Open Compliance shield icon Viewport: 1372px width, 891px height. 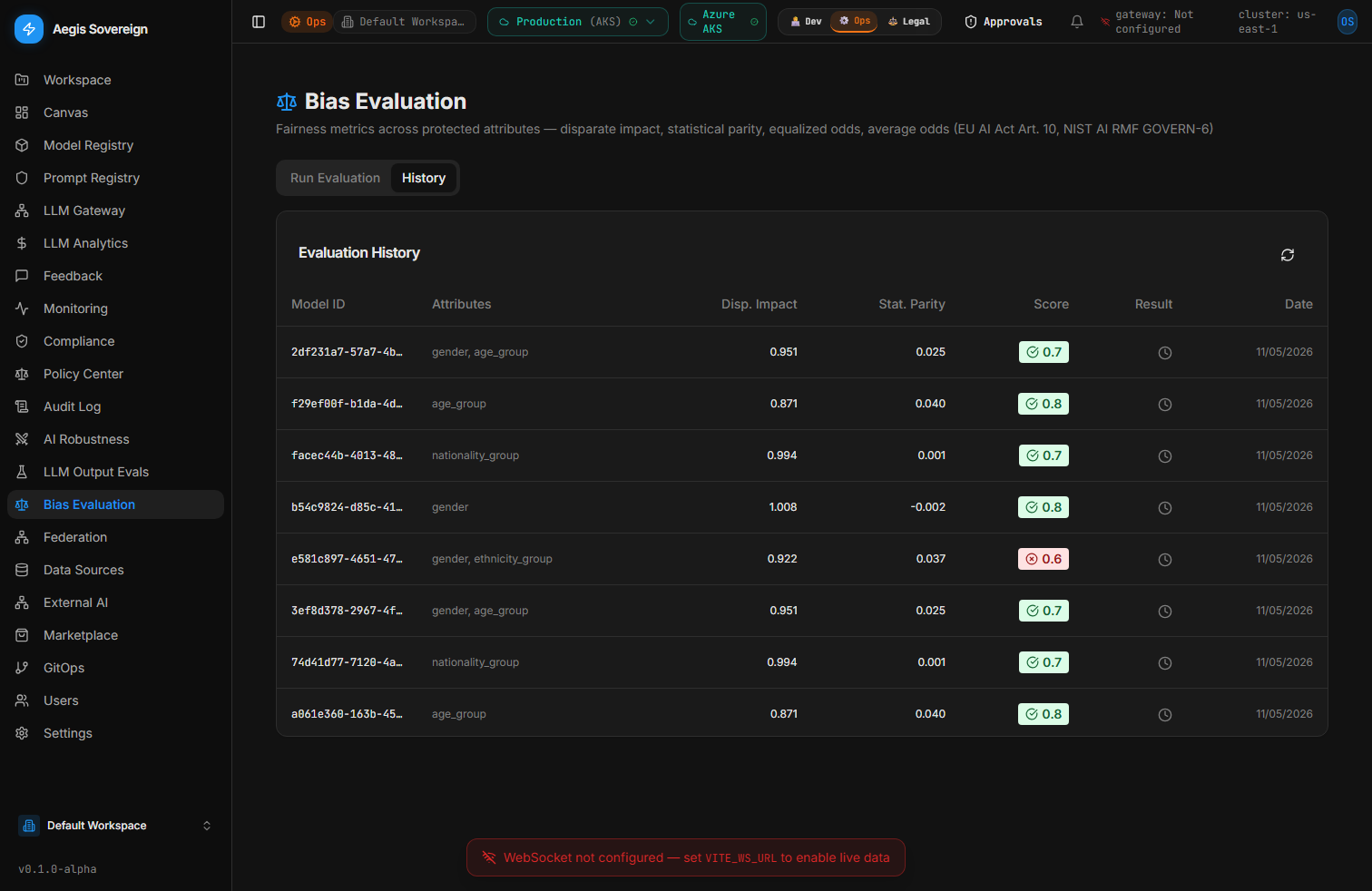pos(22,341)
